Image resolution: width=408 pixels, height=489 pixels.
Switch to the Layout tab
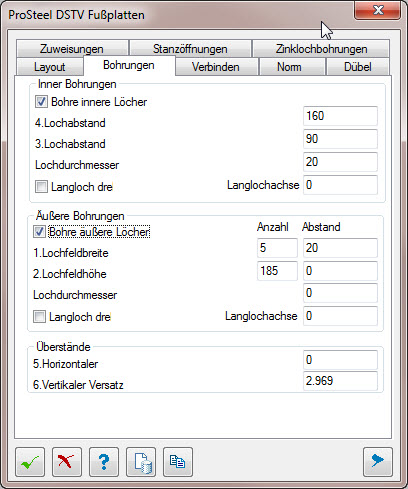click(x=49, y=67)
